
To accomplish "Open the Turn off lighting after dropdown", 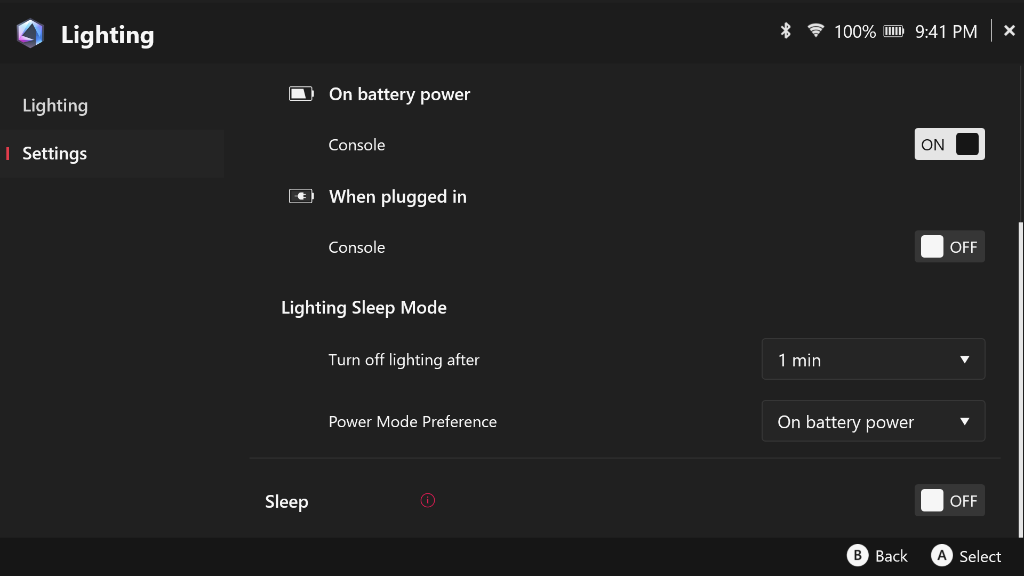I will [873, 360].
